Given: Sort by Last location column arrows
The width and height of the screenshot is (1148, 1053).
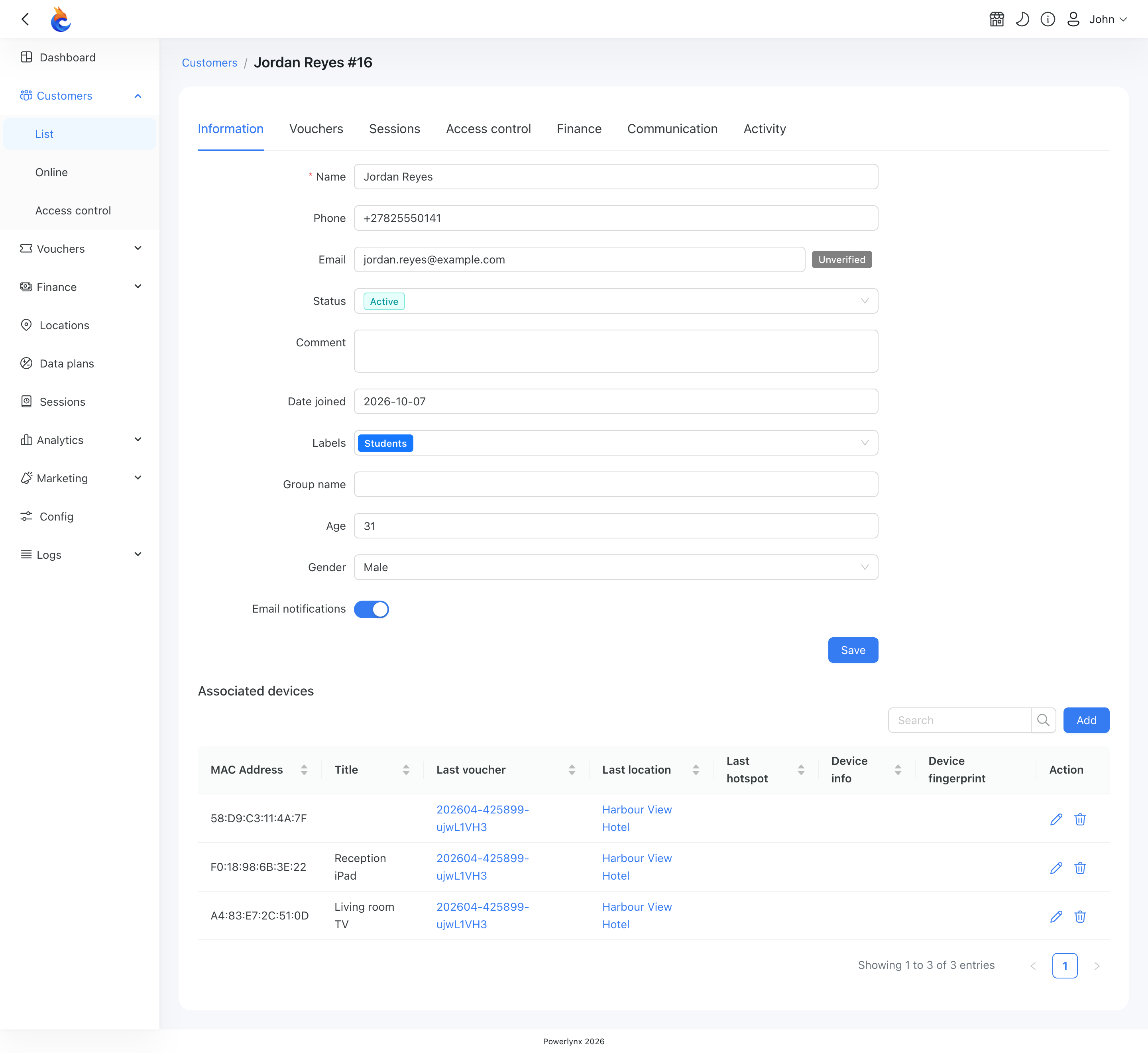Looking at the screenshot, I should 696,770.
